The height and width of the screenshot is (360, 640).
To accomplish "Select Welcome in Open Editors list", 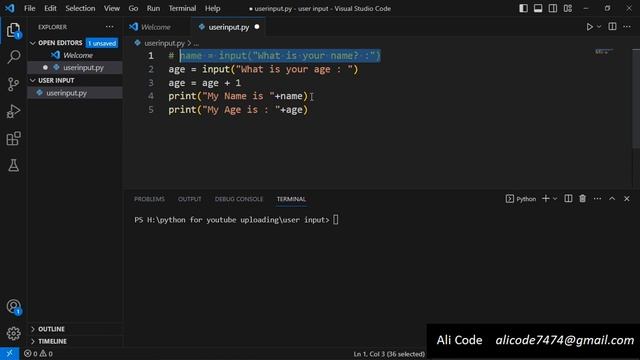I will tap(75, 55).
